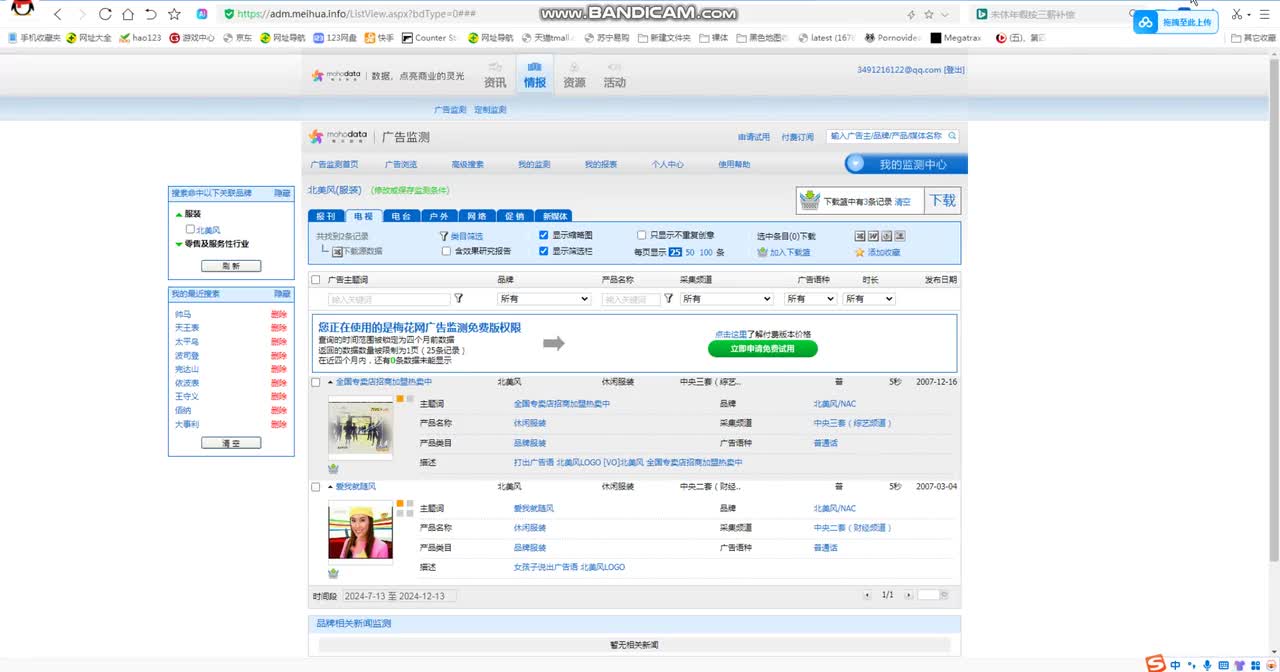Check 含效果研究报告 checkbox

446,252
